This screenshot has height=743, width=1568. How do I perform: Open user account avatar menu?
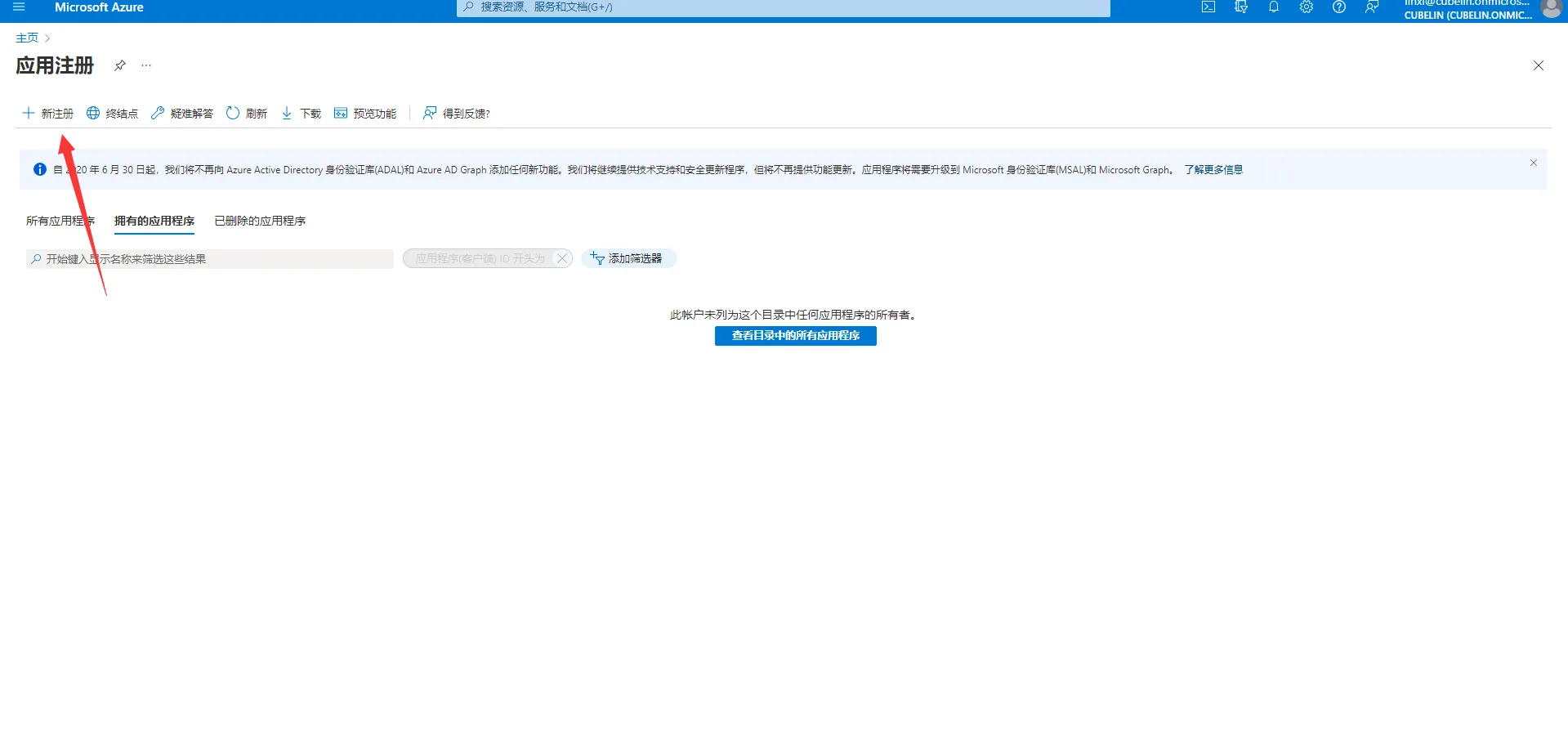[x=1552, y=11]
